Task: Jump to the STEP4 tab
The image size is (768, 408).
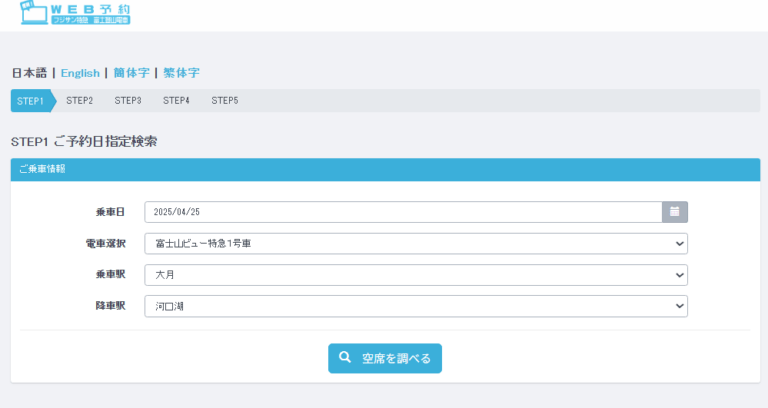Action: (177, 101)
